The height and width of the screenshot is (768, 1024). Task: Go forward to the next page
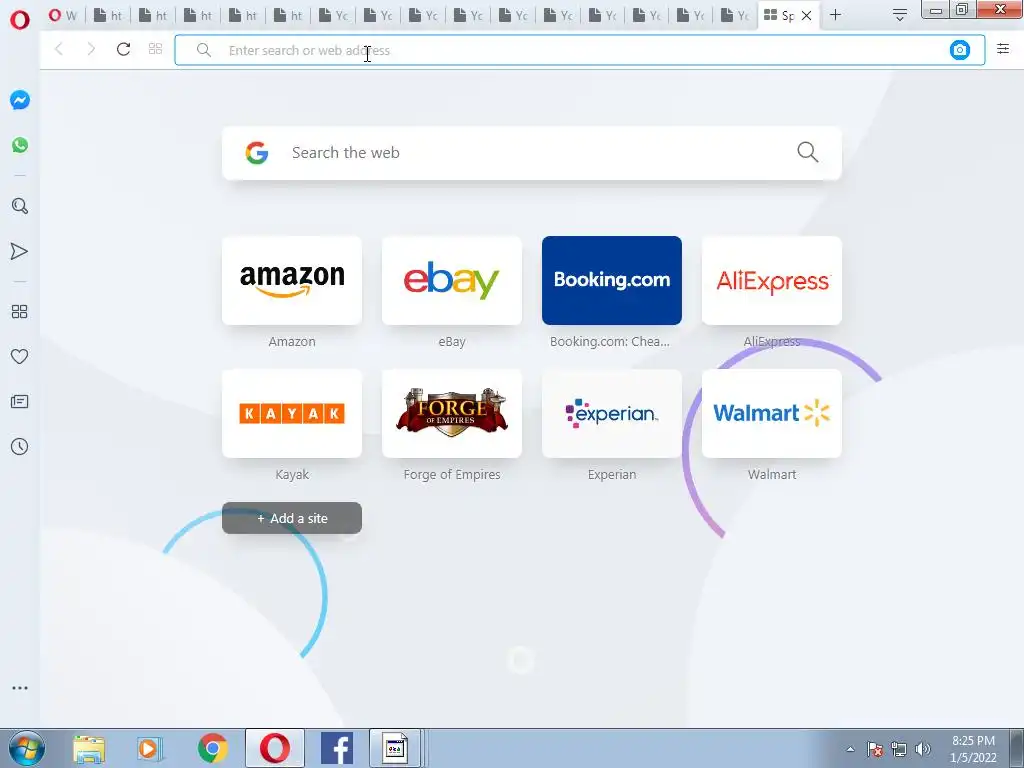tap(91, 49)
